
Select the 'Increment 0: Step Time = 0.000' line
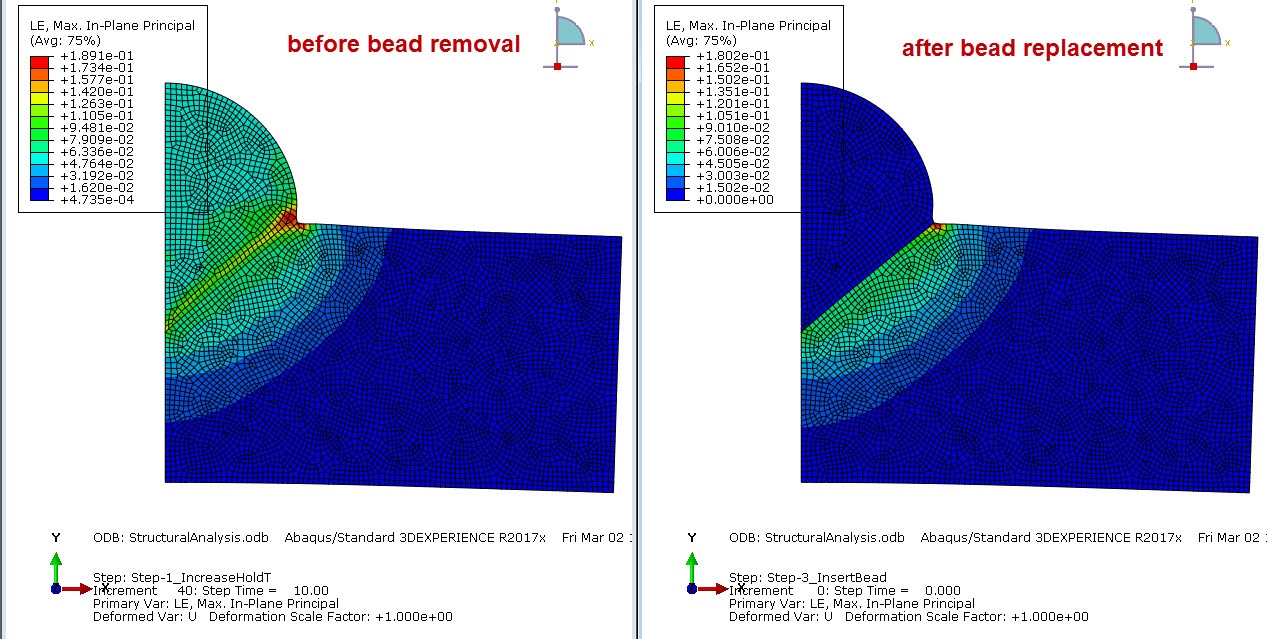pos(845,590)
